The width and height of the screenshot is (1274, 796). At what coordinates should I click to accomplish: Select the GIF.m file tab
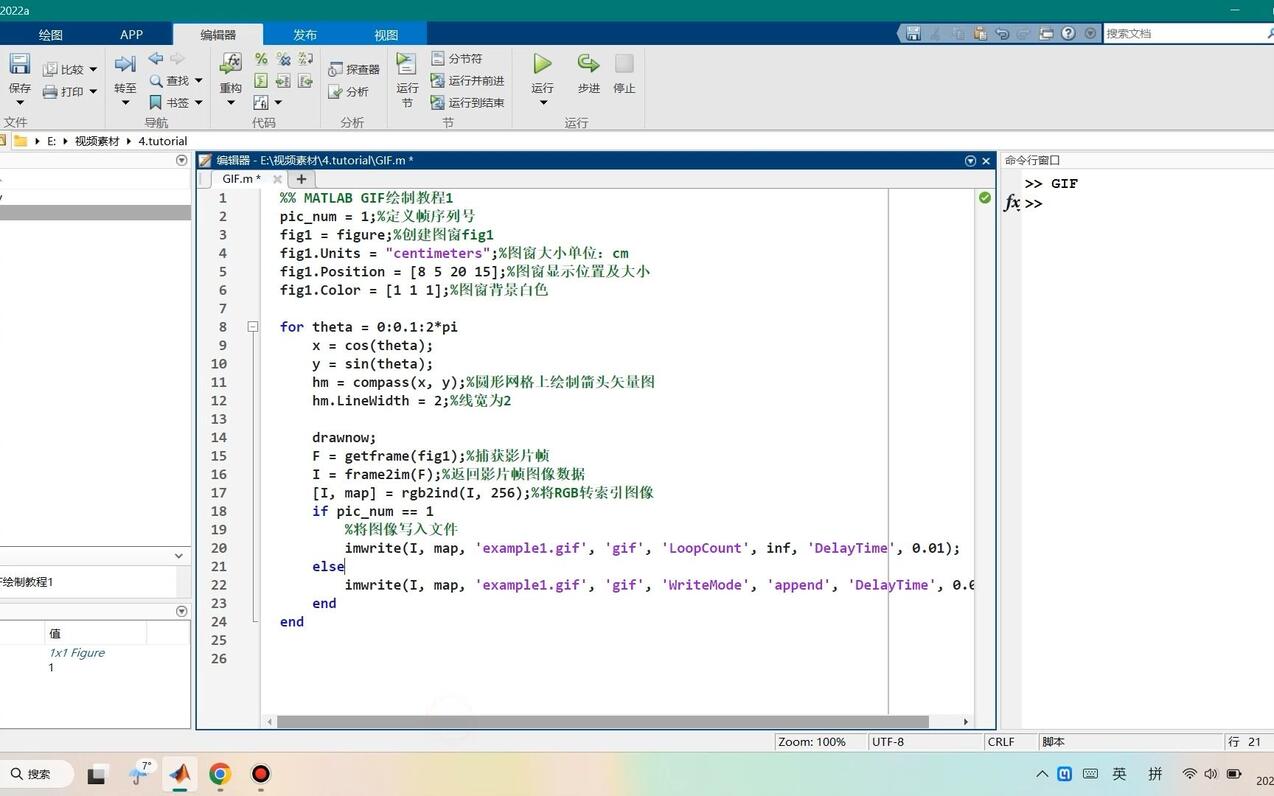[x=241, y=179]
